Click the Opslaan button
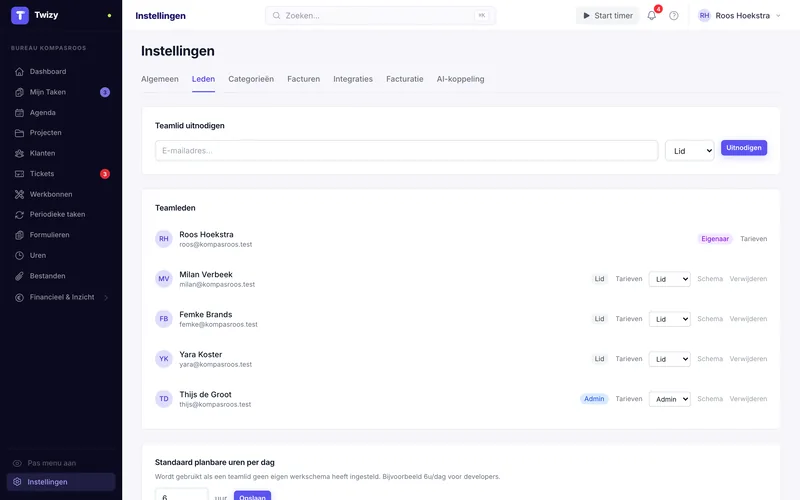This screenshot has width=800, height=500. (252, 496)
